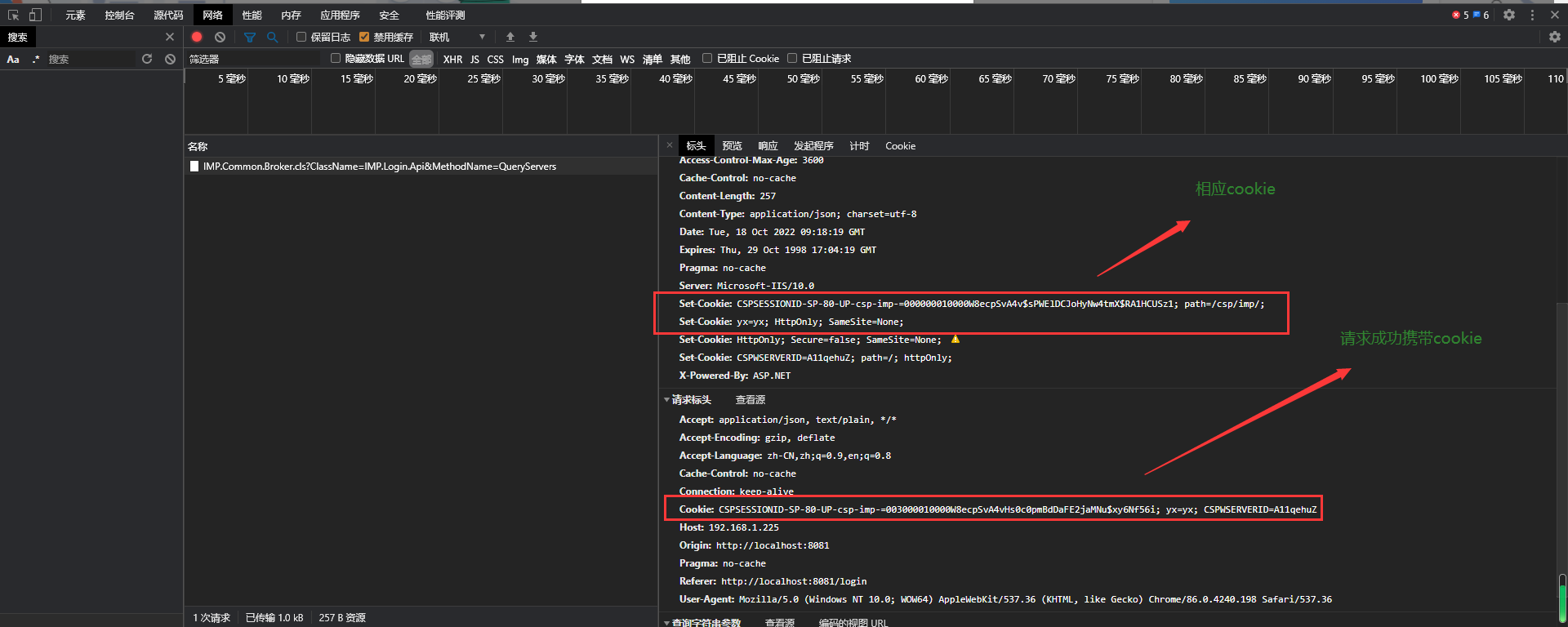Open the 联机 throttling dropdown
Viewport: 1568px width, 627px height.
pyautogui.click(x=457, y=37)
